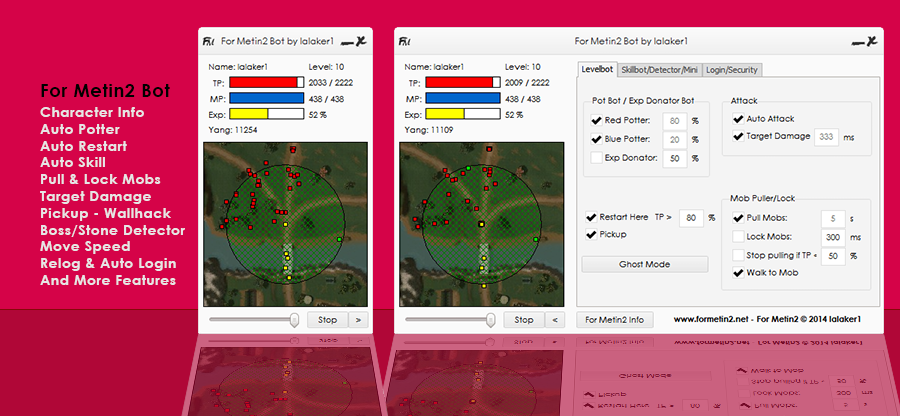Disable the Red Potter checkbox
This screenshot has height=416, width=900.
pos(596,120)
